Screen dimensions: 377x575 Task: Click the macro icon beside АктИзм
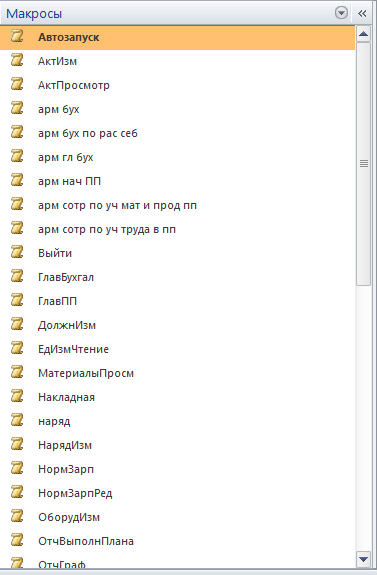pos(17,60)
